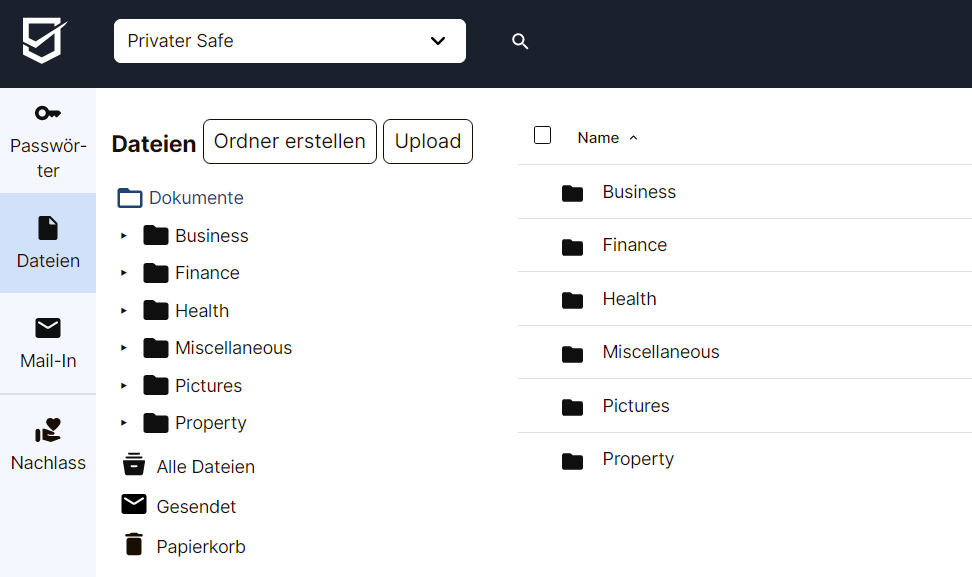The image size is (972, 577).
Task: Open Gesendet via the envelope icon
Action: pyautogui.click(x=134, y=504)
